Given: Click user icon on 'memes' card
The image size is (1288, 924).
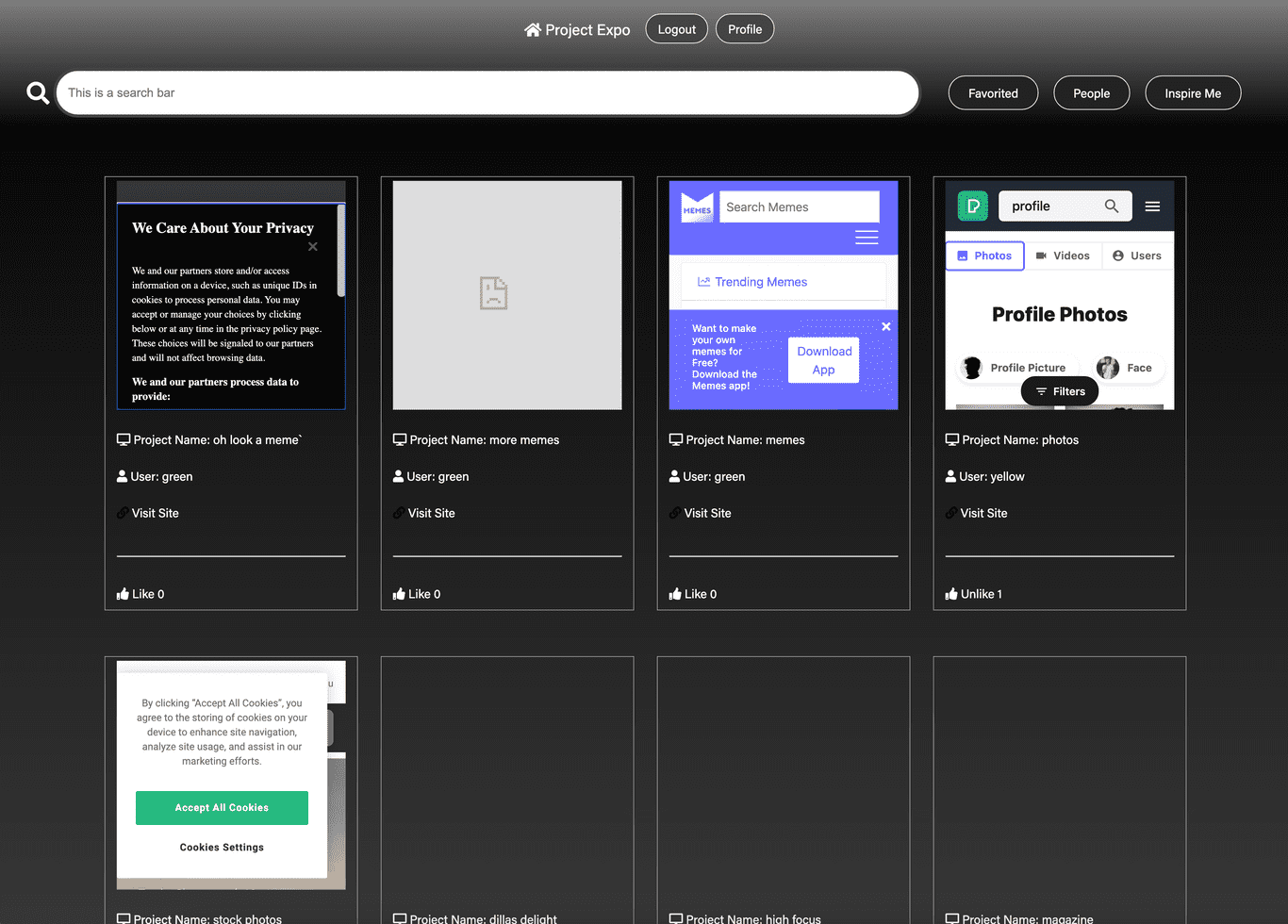Looking at the screenshot, I should coord(674,476).
